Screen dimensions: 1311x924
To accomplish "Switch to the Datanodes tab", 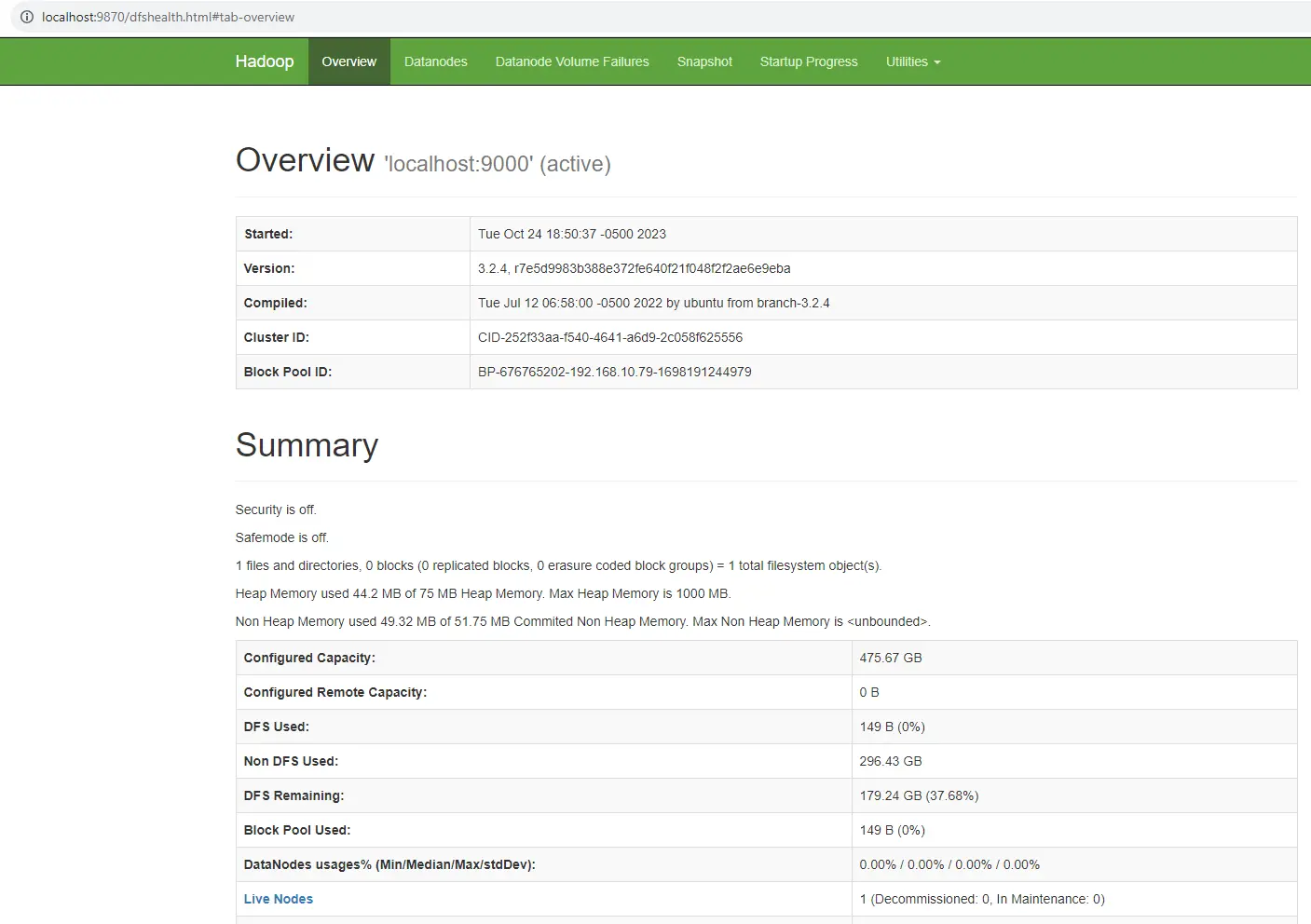I will [436, 61].
